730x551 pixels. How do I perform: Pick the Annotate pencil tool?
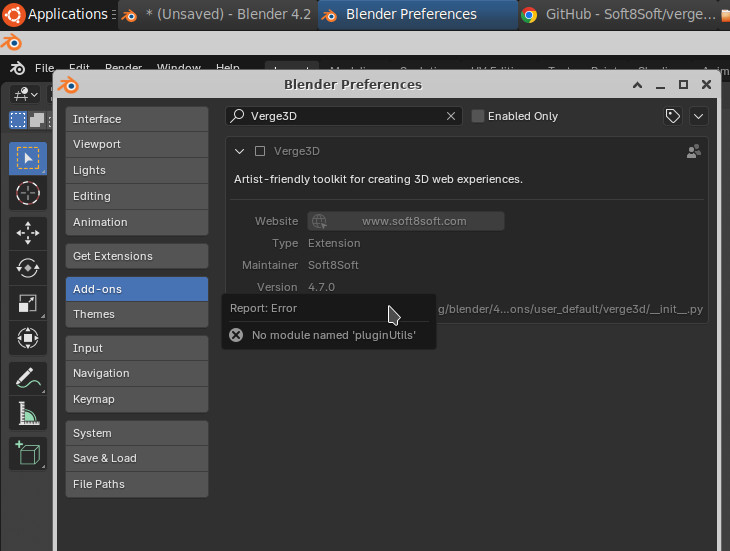(x=28, y=378)
